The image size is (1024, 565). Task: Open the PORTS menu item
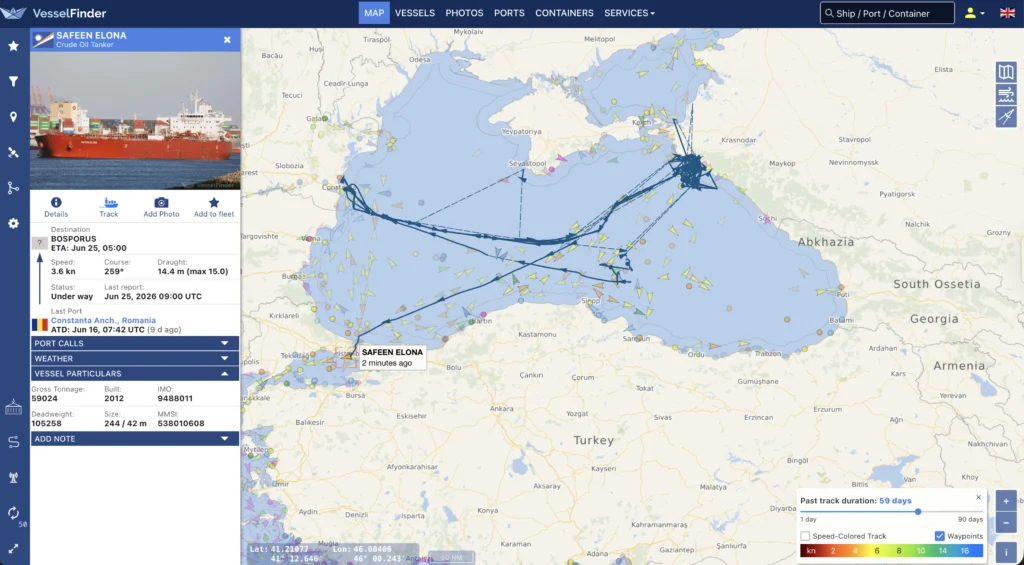pos(509,13)
